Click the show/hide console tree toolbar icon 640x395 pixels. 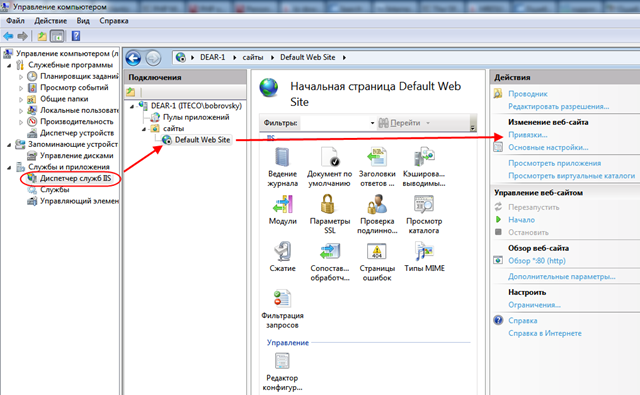click(57, 36)
